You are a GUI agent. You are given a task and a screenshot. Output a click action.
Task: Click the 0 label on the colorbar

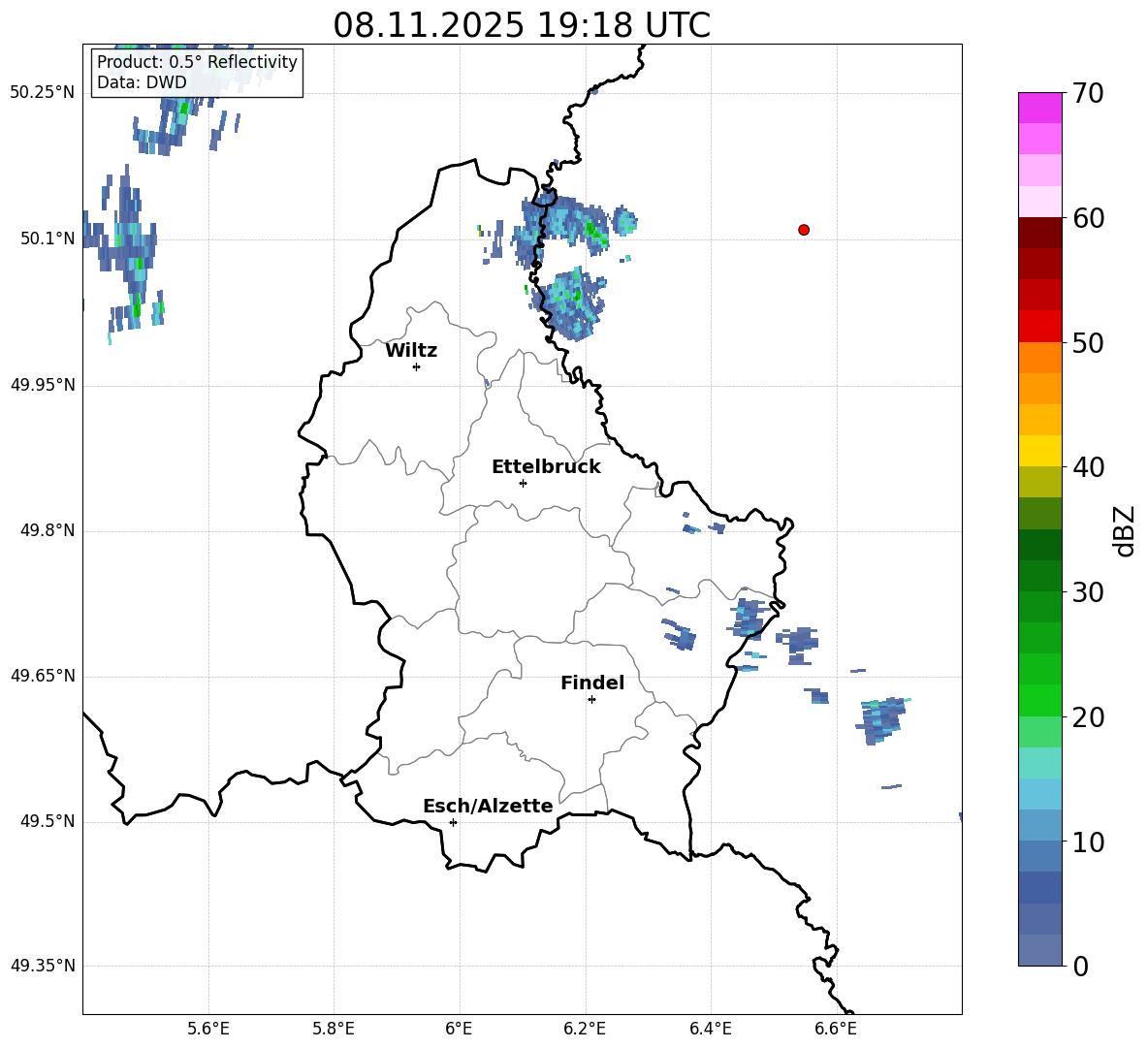1080,966
